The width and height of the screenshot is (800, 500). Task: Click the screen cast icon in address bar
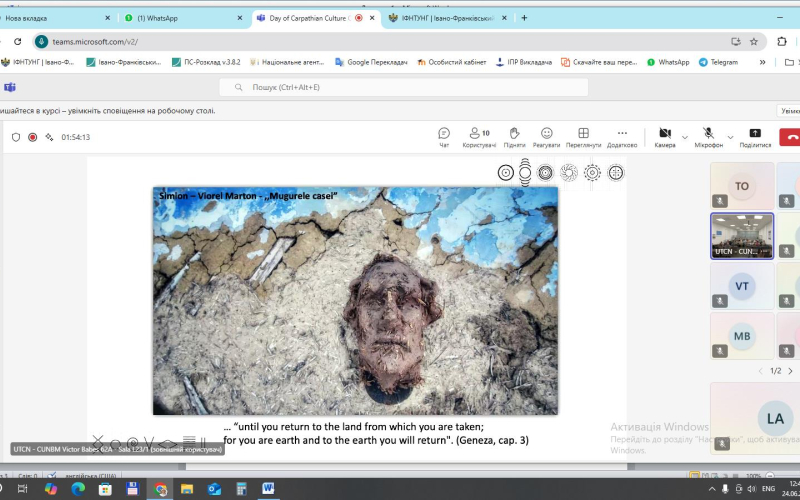point(736,42)
